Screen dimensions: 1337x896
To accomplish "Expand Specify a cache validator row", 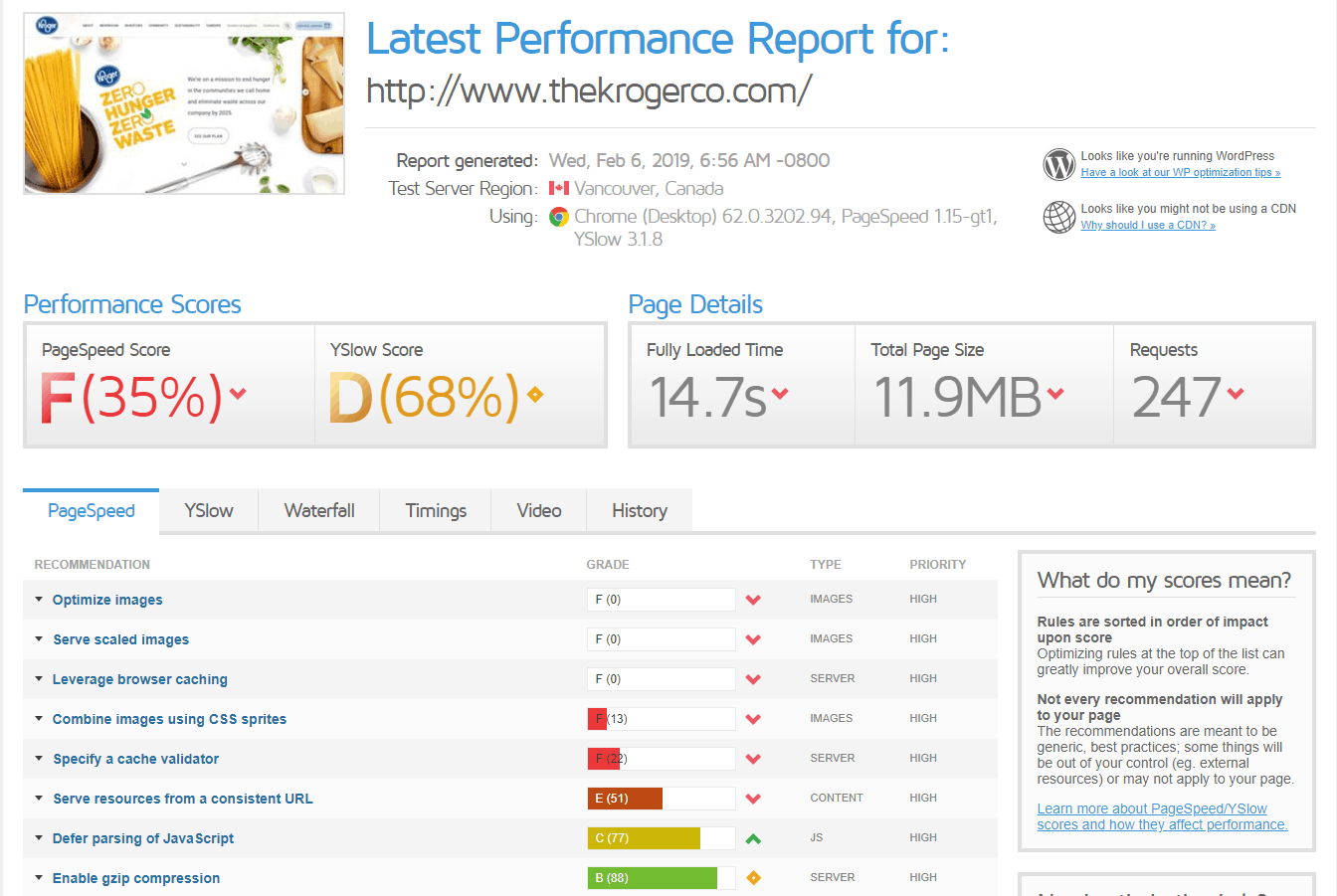I will pos(135,759).
